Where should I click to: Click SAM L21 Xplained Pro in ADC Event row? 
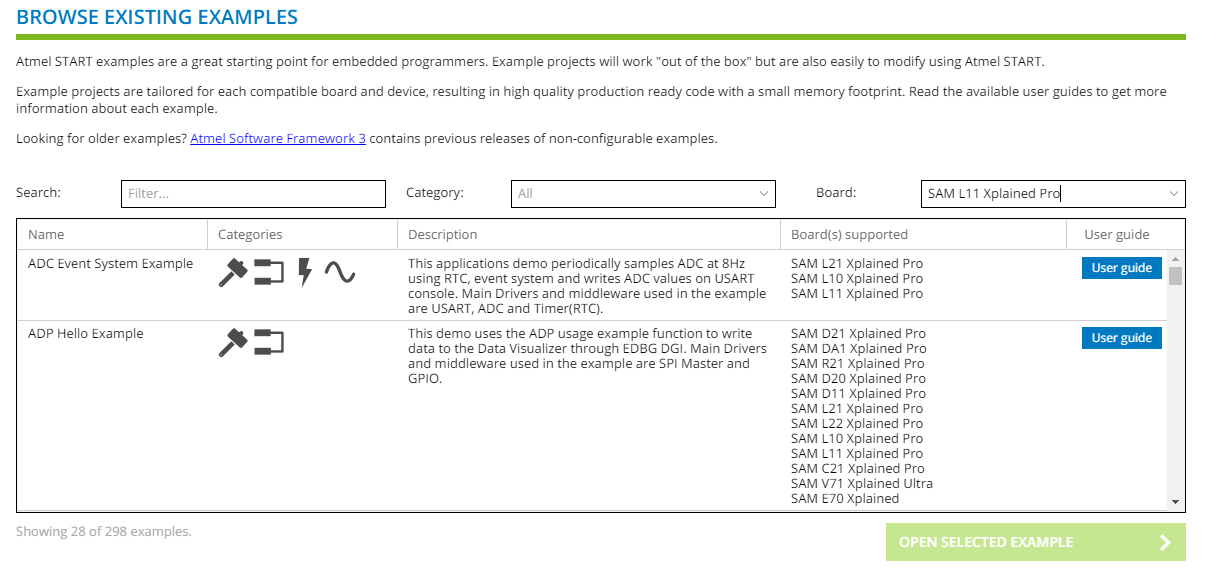[x=857, y=264]
